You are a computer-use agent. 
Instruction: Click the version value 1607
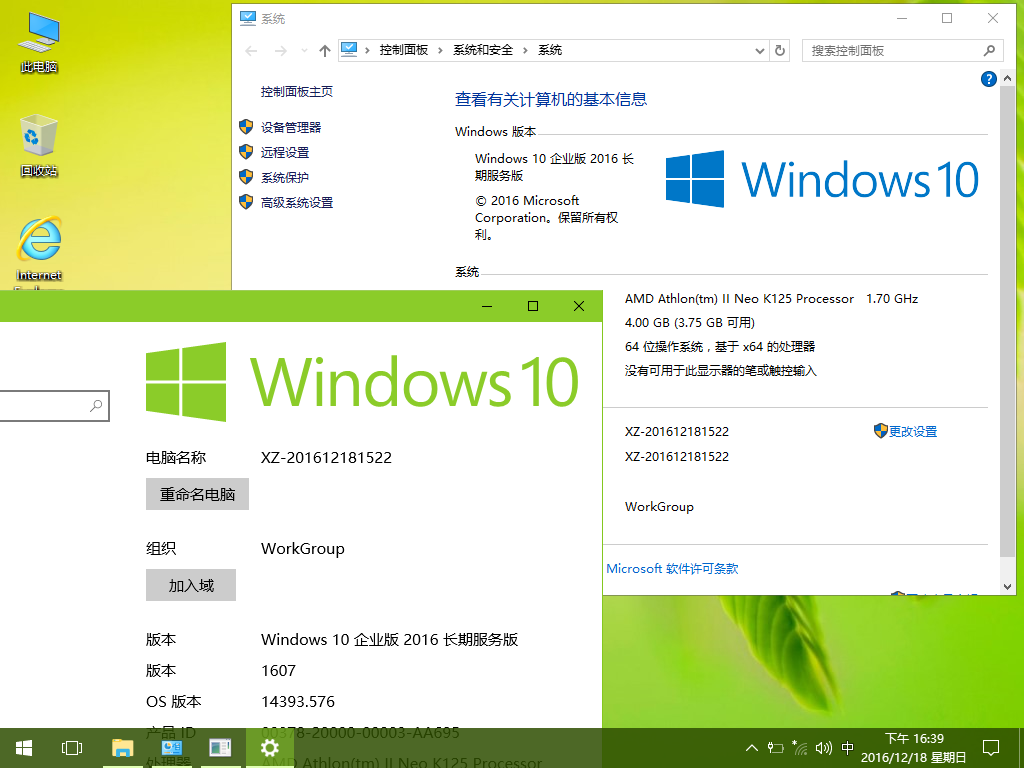278,671
